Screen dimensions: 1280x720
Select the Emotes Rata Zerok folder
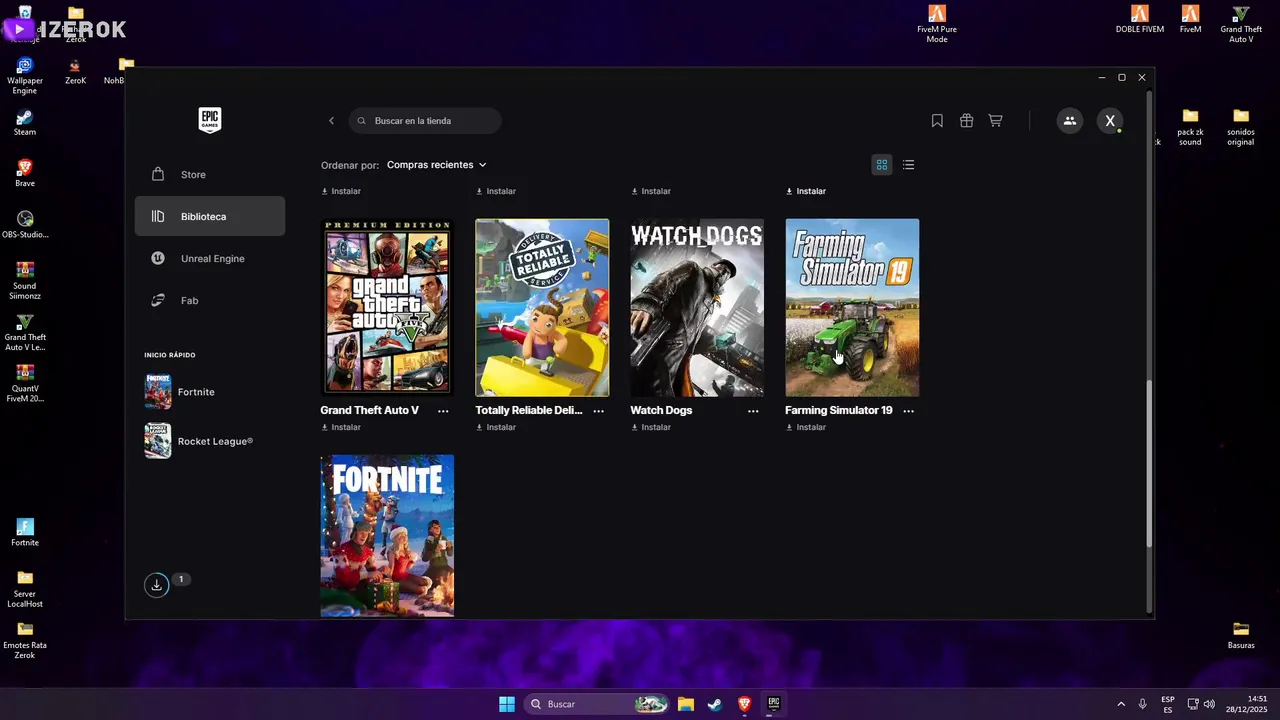(x=25, y=640)
